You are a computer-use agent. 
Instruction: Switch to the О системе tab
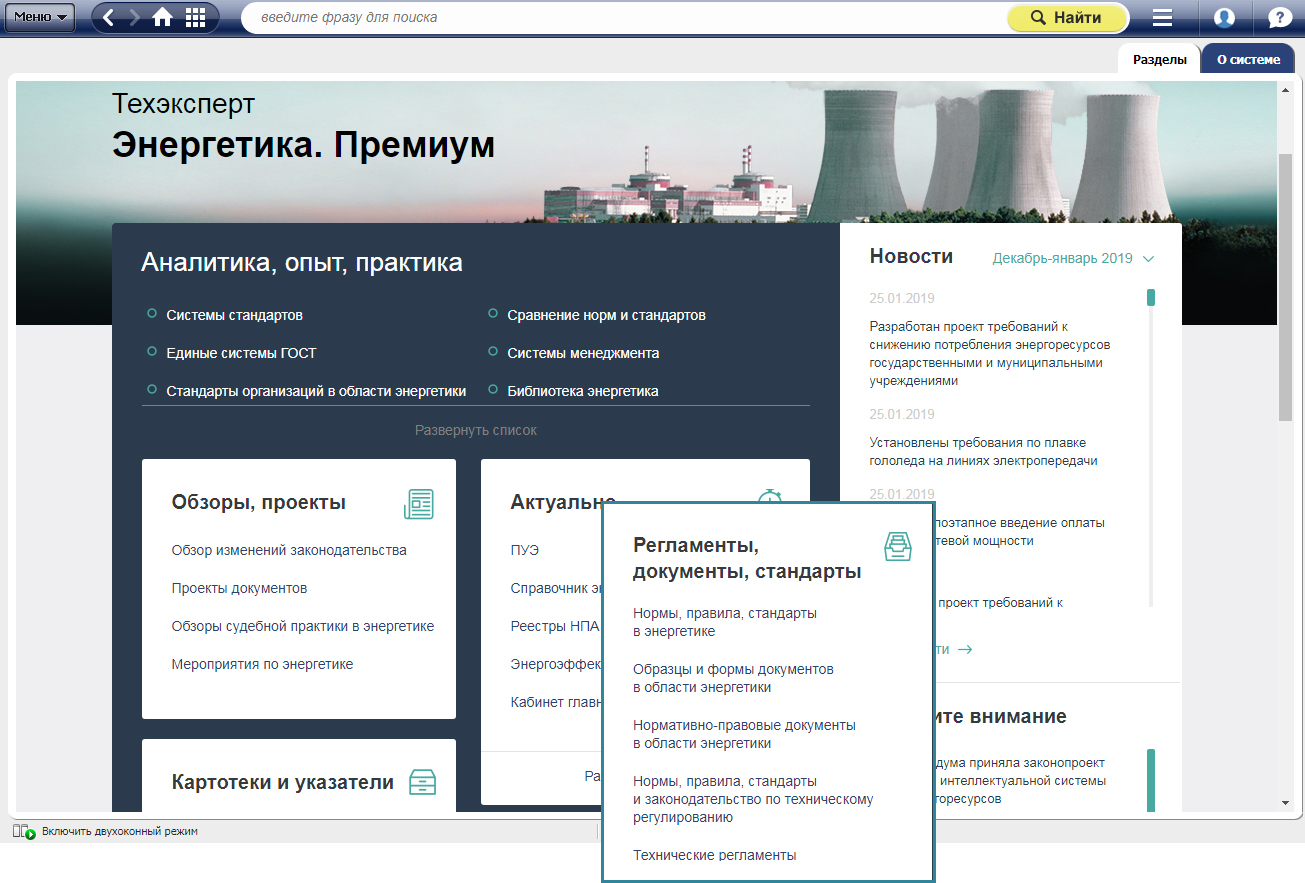[1248, 59]
